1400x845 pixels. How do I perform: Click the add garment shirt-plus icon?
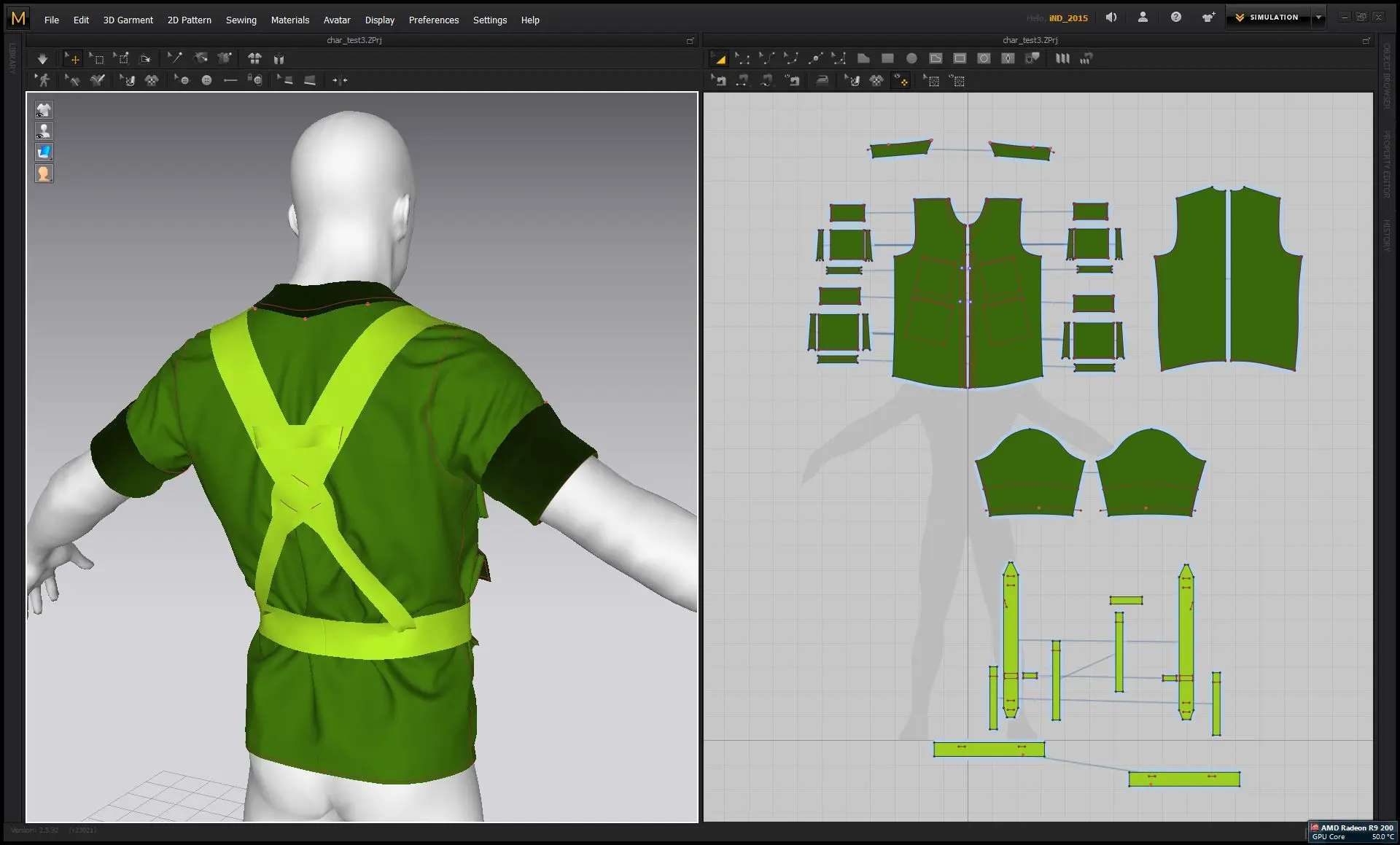[x=1208, y=17]
